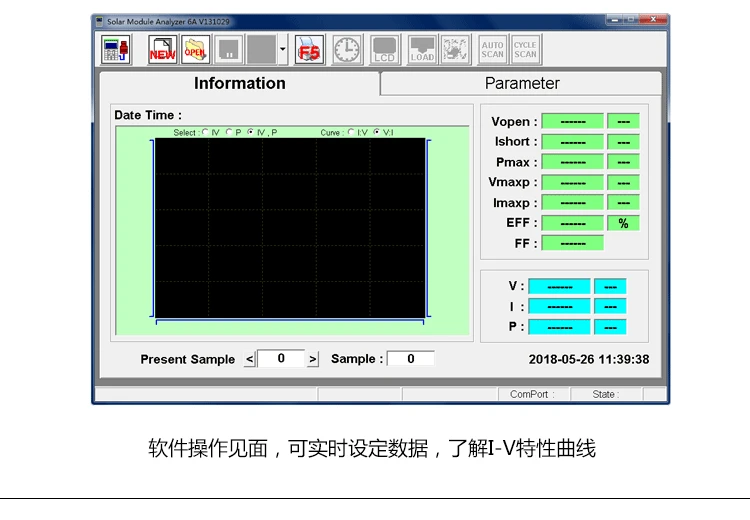Select the IV , P radio button
Viewport: 750px width, 520px height.
coord(251,132)
